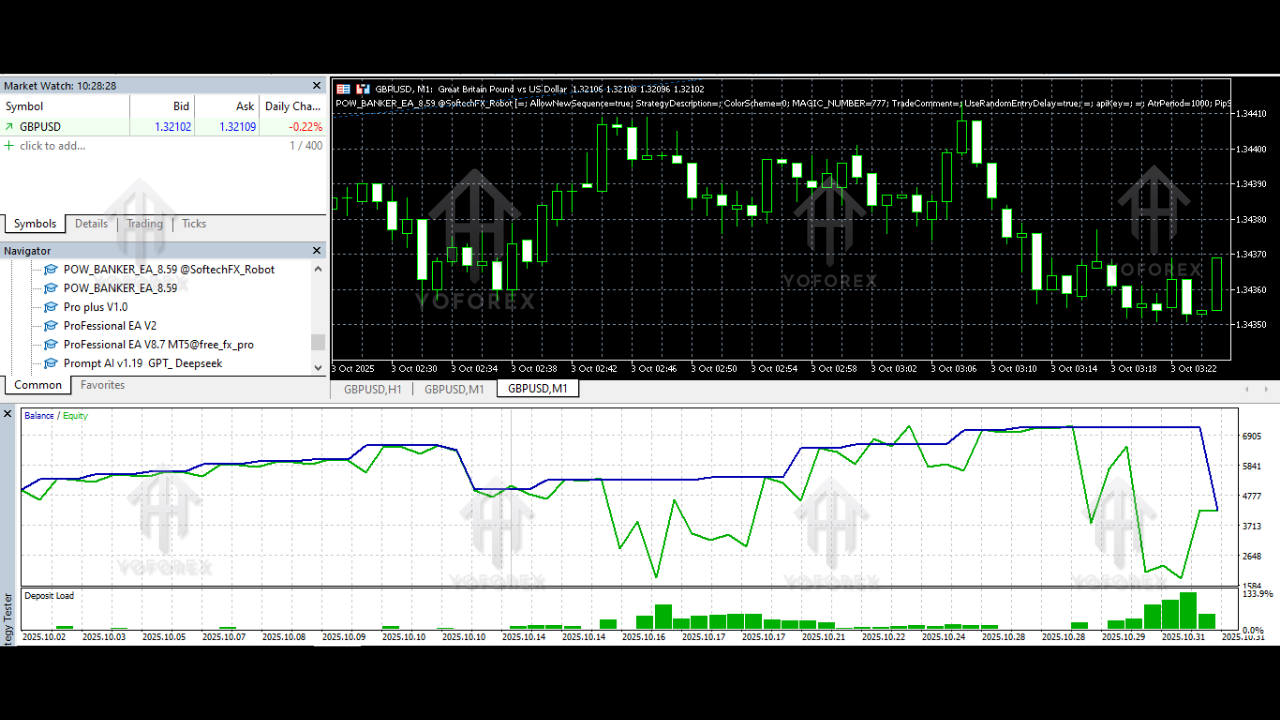Click the Navigator scrollbar down arrow
The height and width of the screenshot is (720, 1280).
(x=317, y=367)
